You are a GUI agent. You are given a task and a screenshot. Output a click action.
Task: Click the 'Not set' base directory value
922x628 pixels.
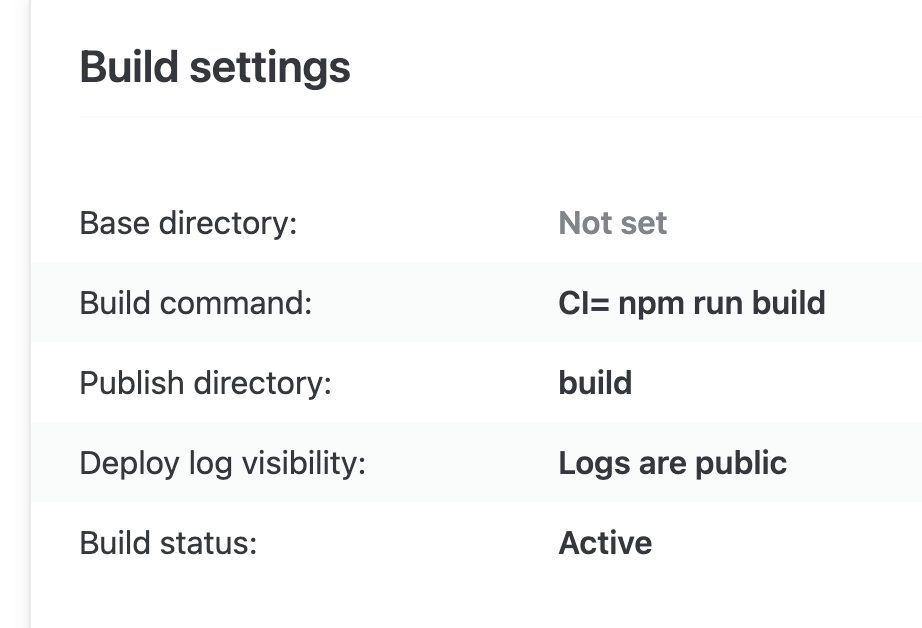tap(612, 223)
